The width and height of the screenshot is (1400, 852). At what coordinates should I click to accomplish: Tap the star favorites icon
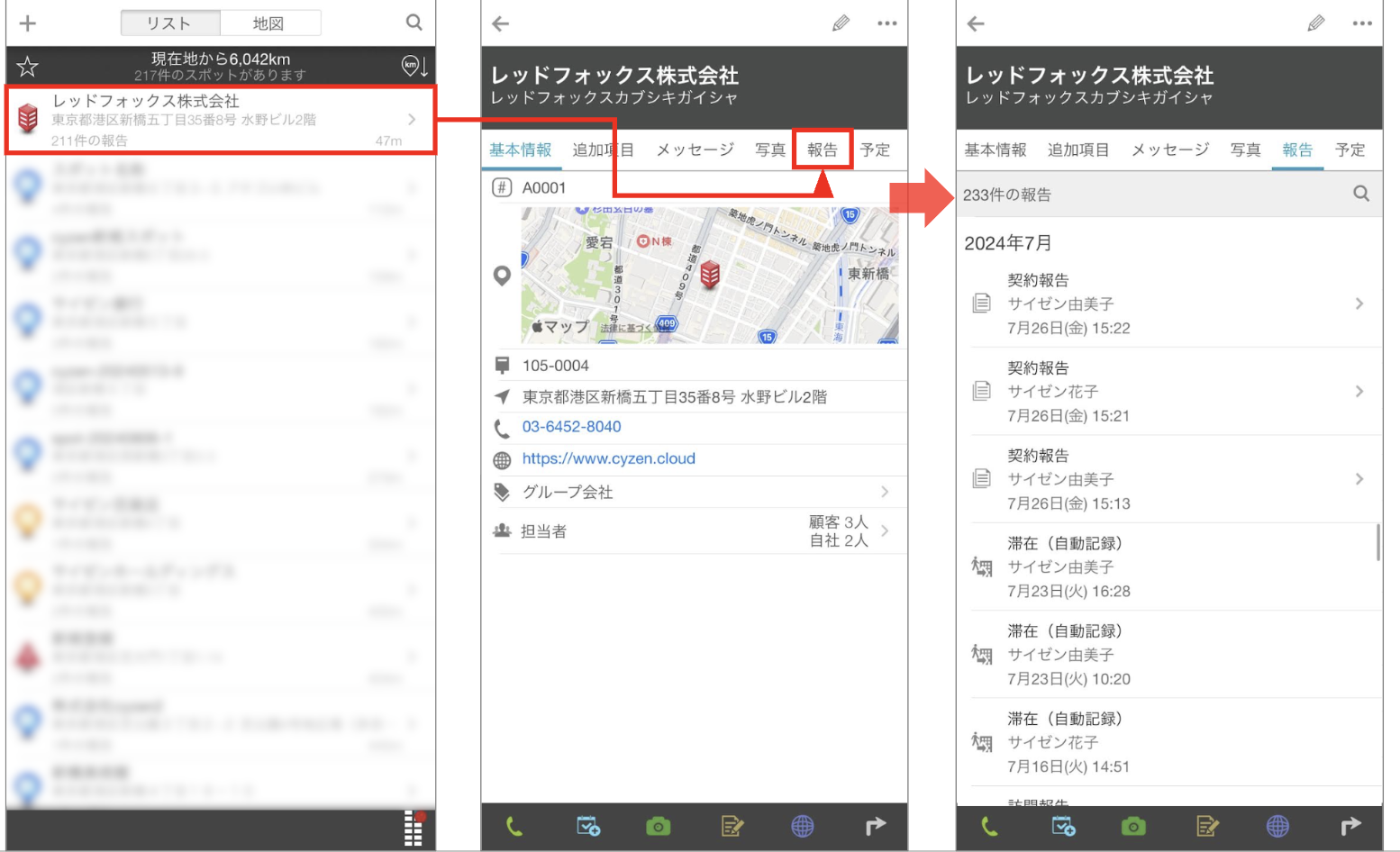pos(28,66)
